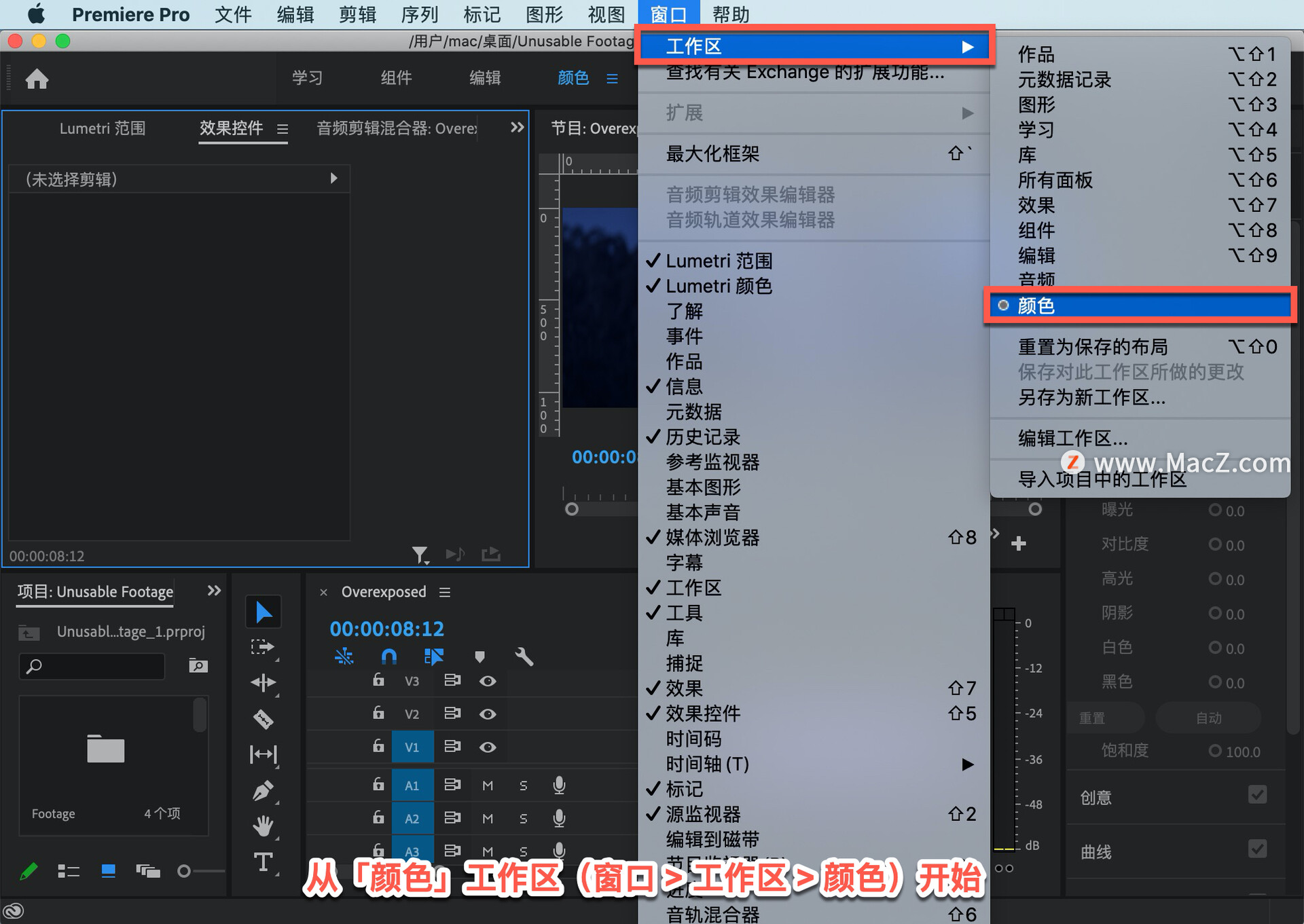Click the plus button editor icon
Screen dimensions: 1304x924
[1018, 543]
